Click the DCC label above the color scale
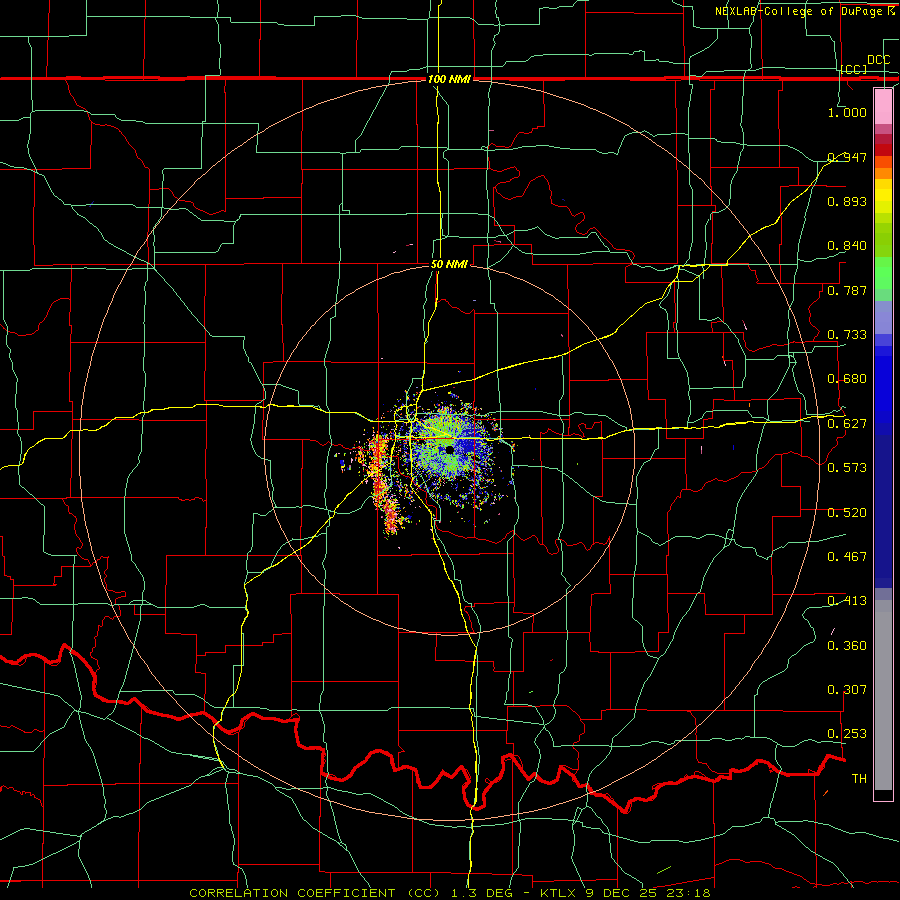 [879, 60]
